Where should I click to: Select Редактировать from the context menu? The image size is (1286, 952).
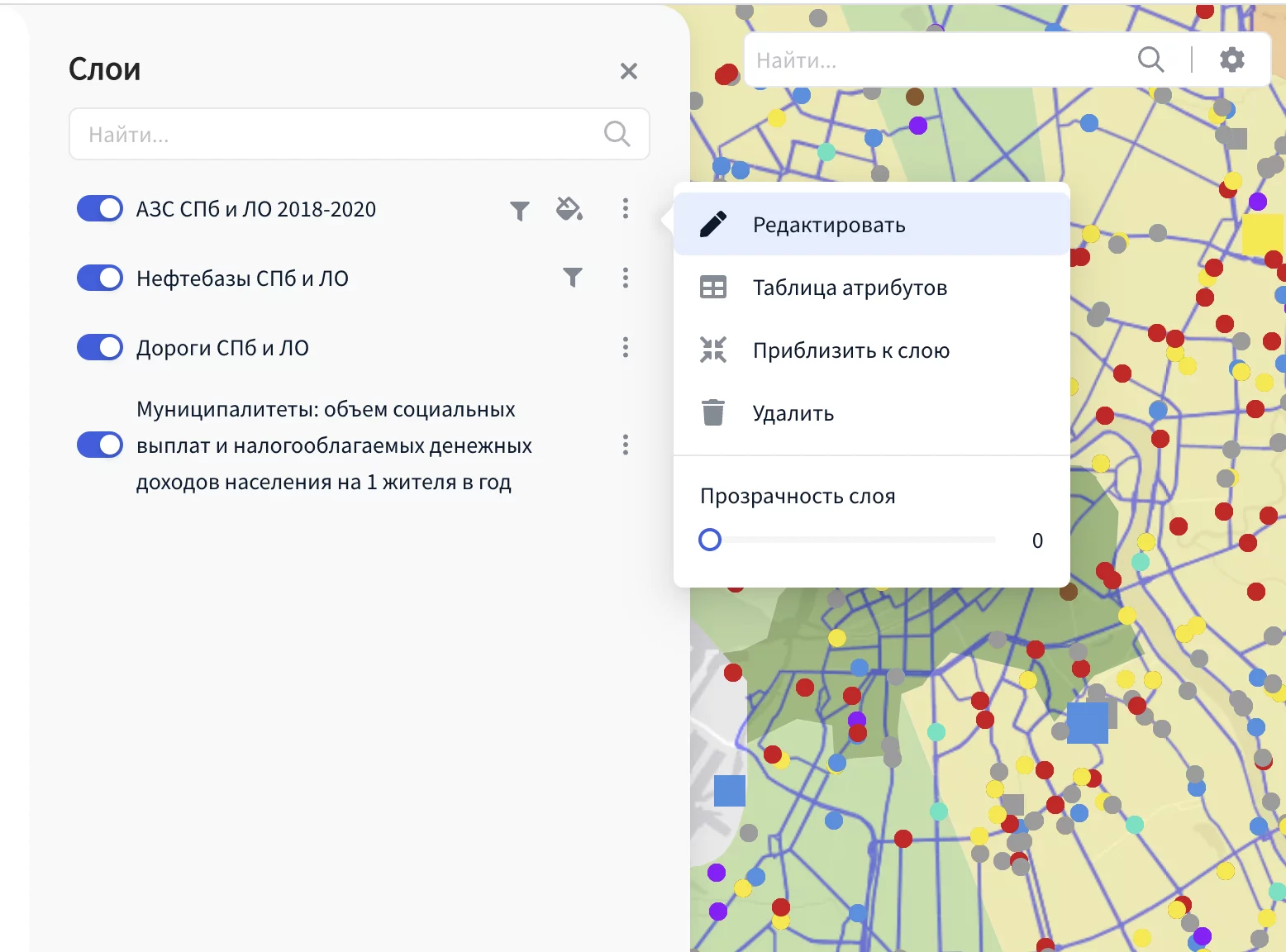[x=829, y=225]
